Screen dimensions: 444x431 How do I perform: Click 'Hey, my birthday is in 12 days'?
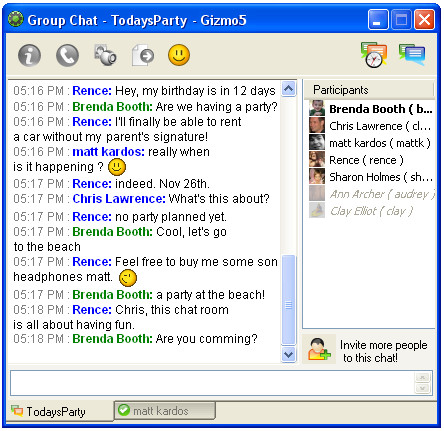pos(195,91)
